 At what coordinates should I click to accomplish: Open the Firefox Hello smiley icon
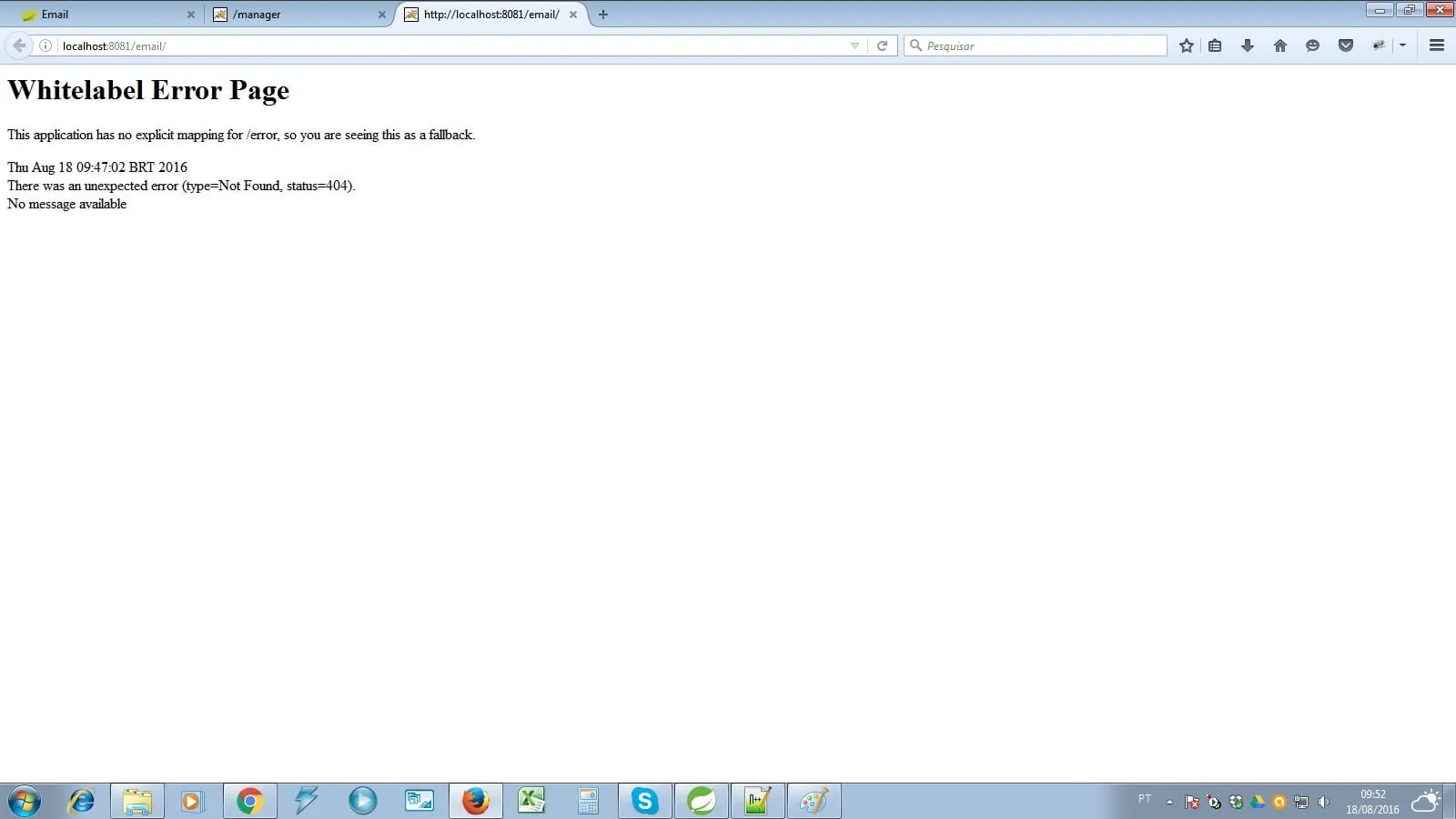(x=1312, y=45)
